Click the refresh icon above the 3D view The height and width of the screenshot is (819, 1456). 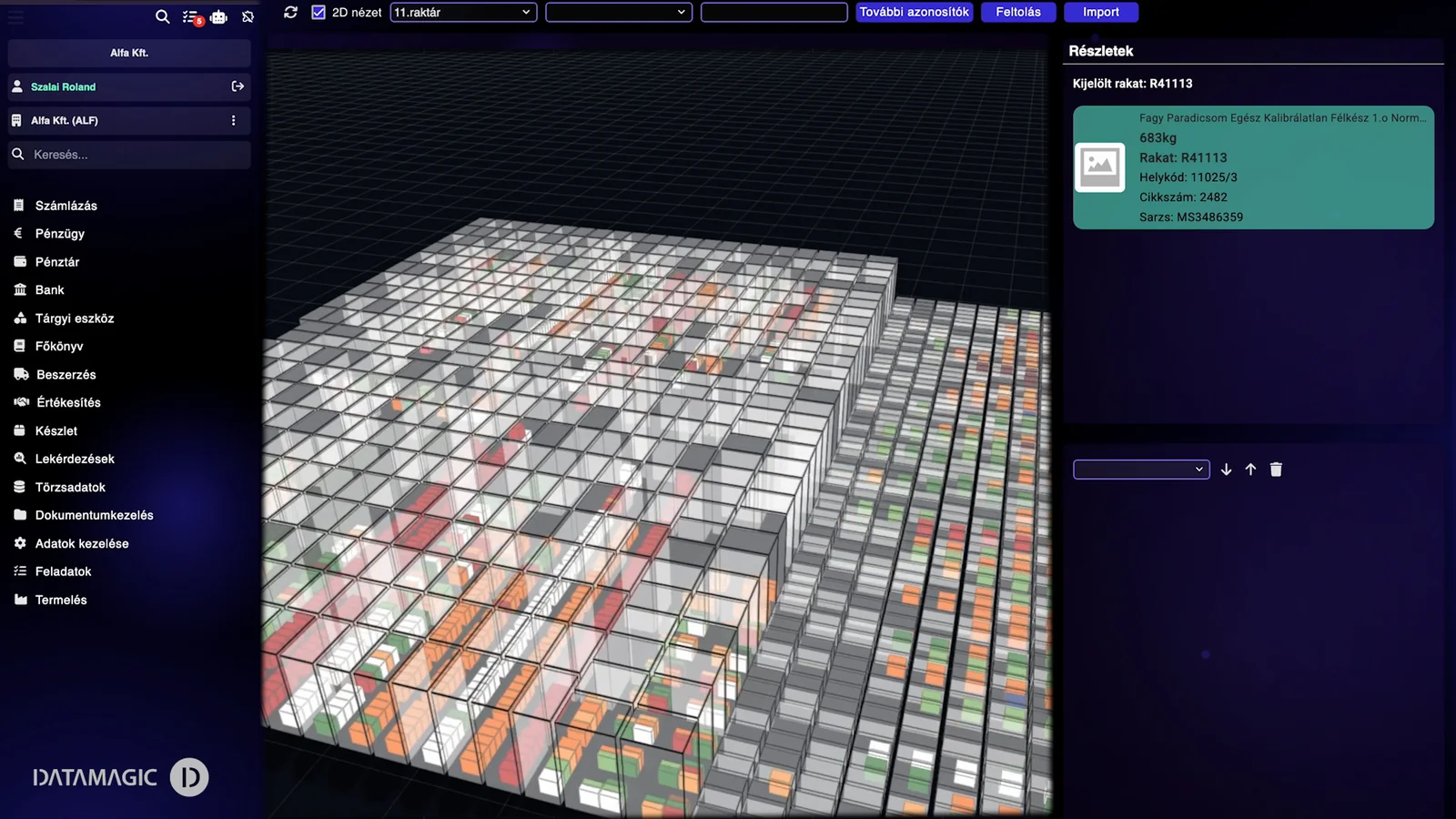click(x=291, y=12)
